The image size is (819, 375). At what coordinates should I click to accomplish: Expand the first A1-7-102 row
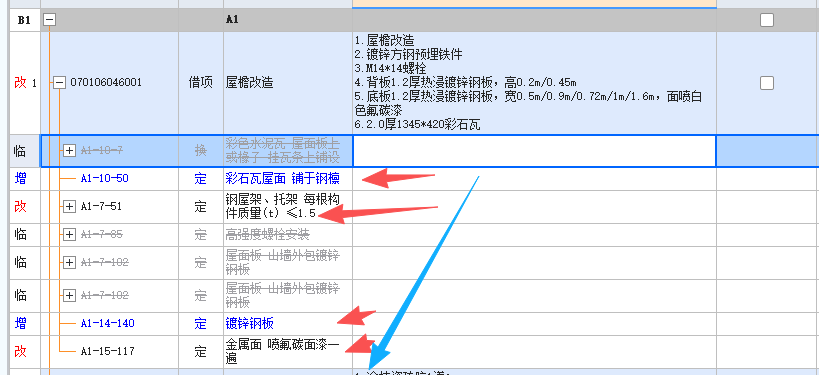tap(69, 262)
